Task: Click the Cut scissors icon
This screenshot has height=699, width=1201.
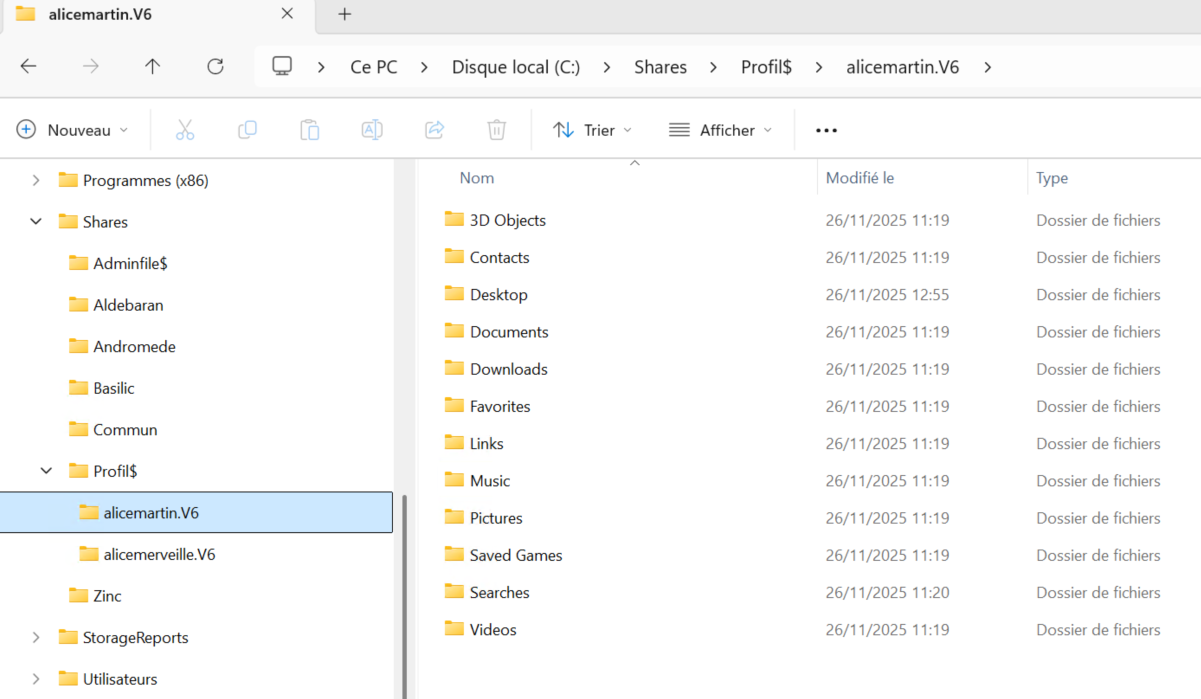Action: [185, 130]
